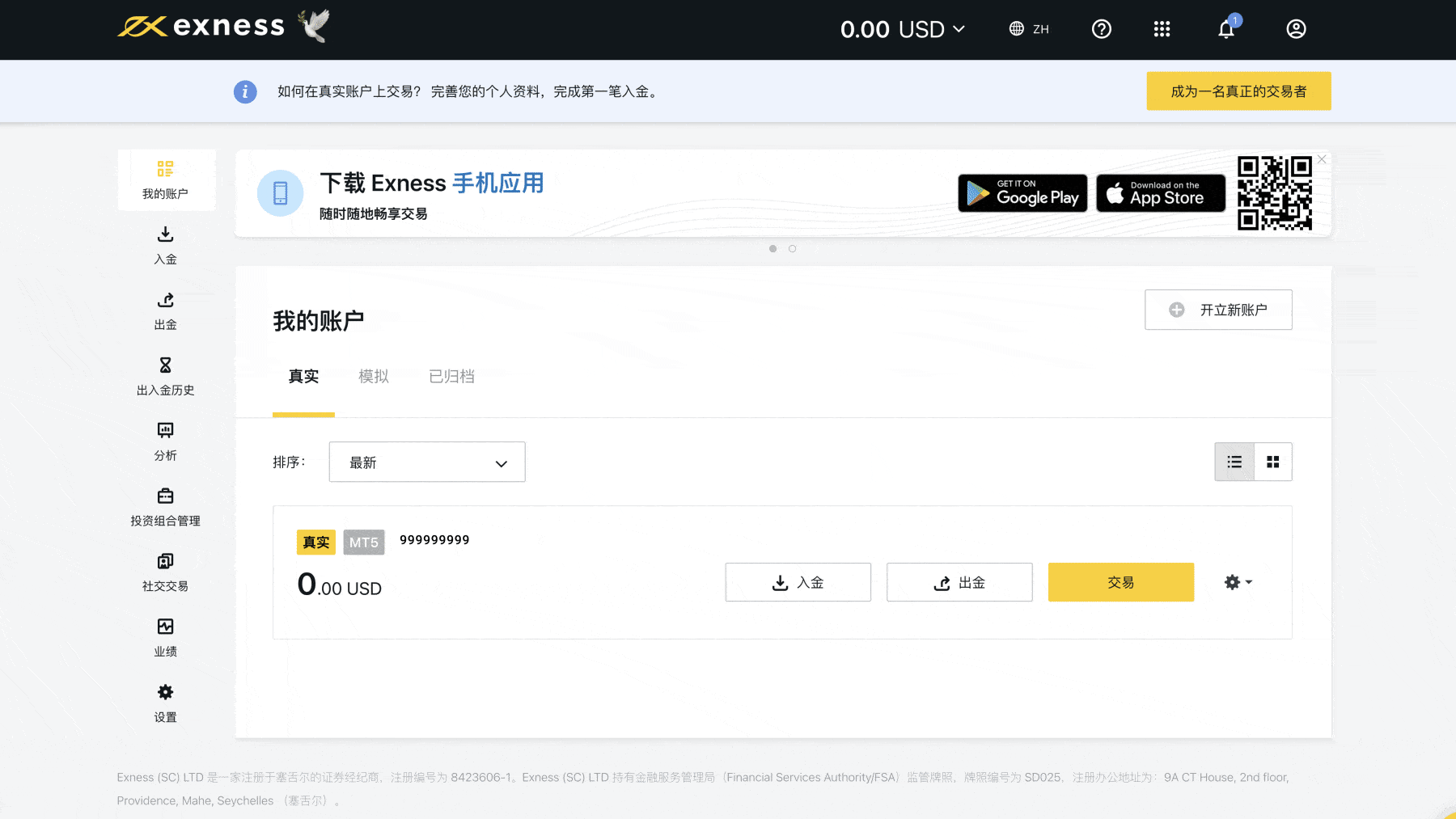Close the mobile app banner

click(1322, 159)
